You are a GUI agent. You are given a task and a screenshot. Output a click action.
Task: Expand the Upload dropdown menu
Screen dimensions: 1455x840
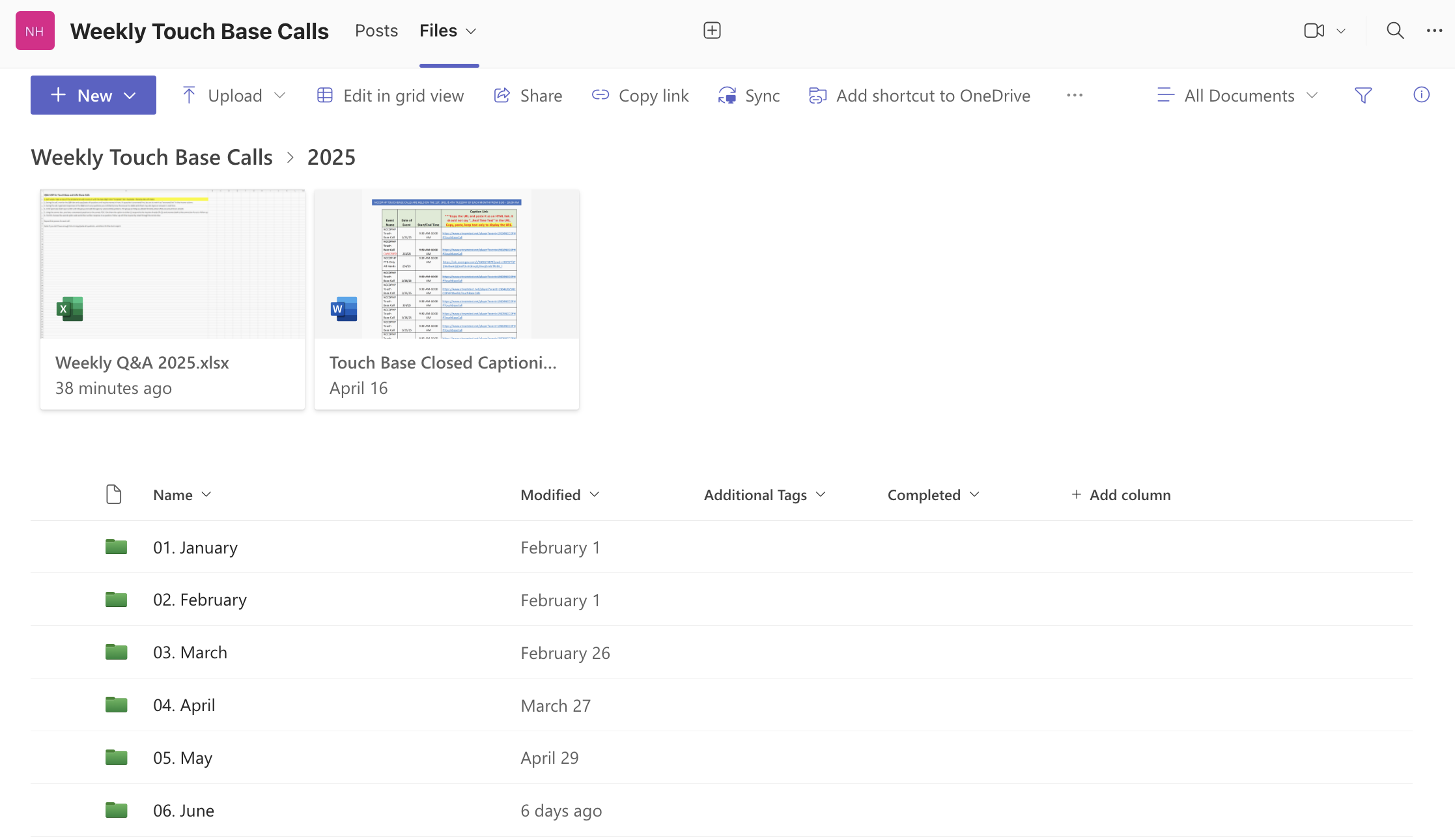280,96
